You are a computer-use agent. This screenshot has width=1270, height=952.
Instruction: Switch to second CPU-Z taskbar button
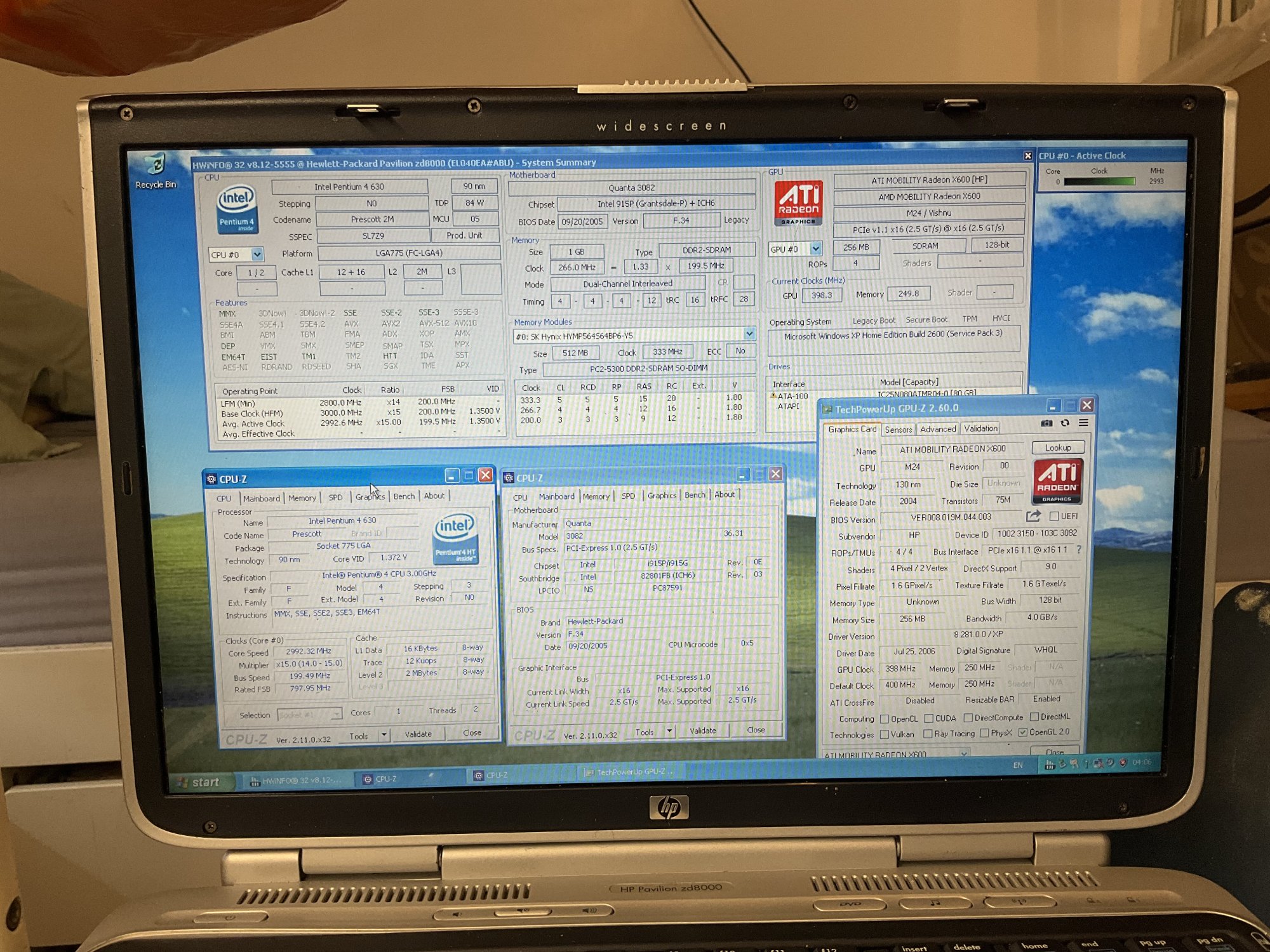point(522,775)
